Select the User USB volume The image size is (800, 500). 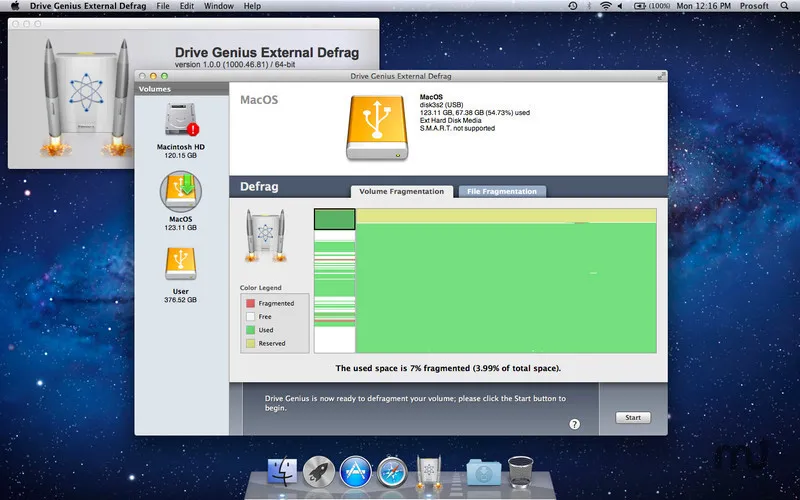pyautogui.click(x=181, y=264)
